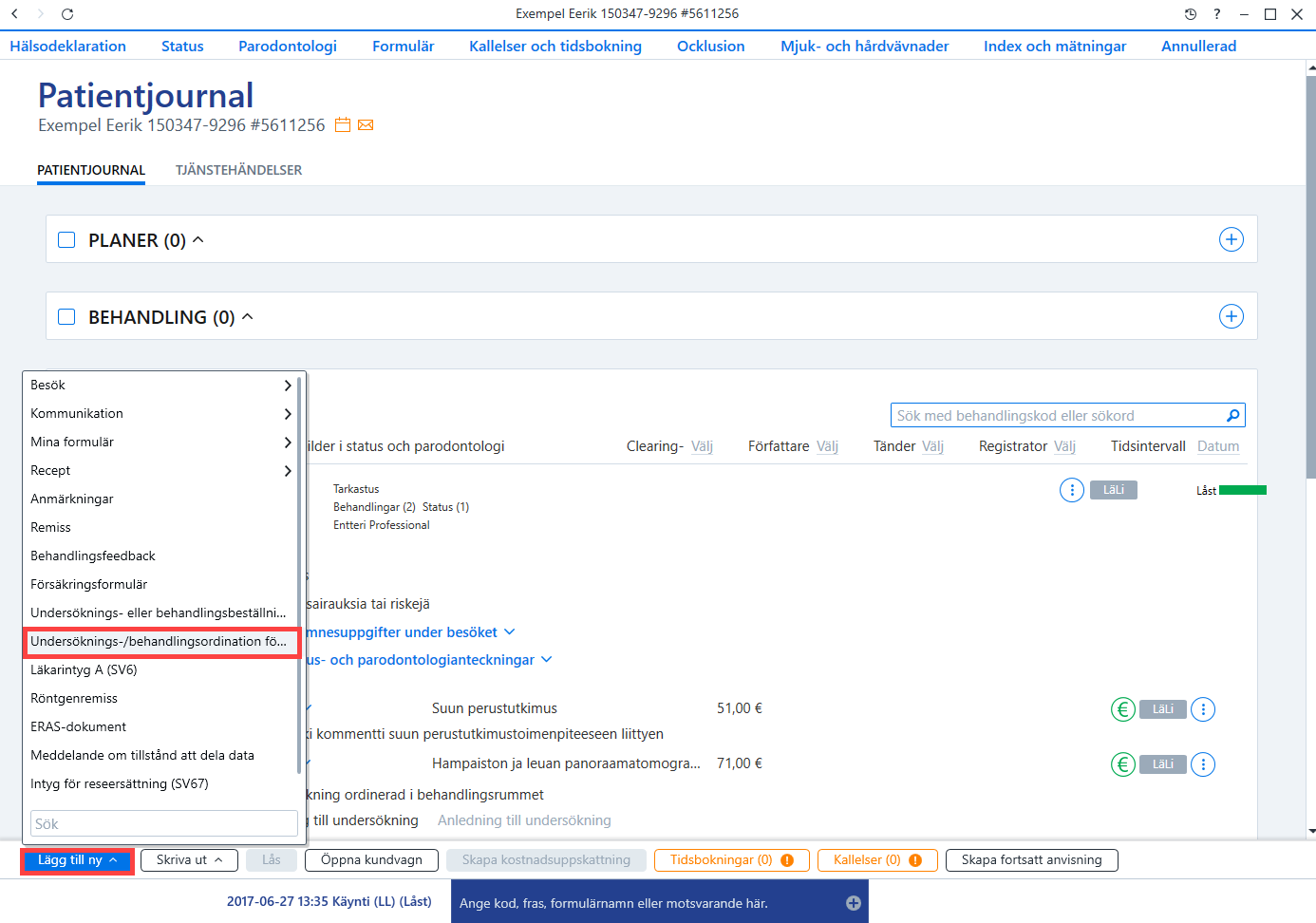Select Anmärkningar menu entry
This screenshot has height=923, width=1316.
tap(160, 499)
